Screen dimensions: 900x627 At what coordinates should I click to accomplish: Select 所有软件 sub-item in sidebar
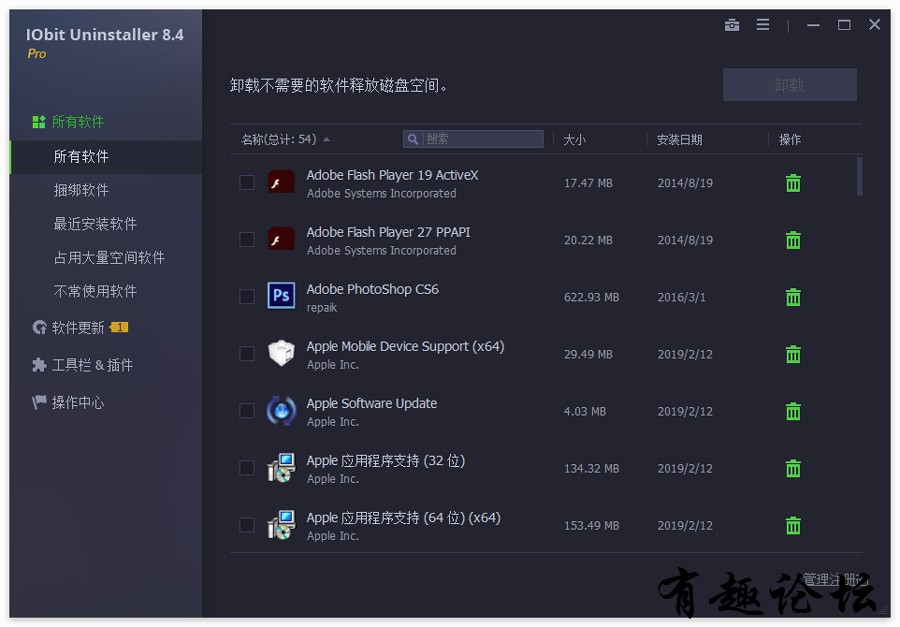[x=106, y=157]
